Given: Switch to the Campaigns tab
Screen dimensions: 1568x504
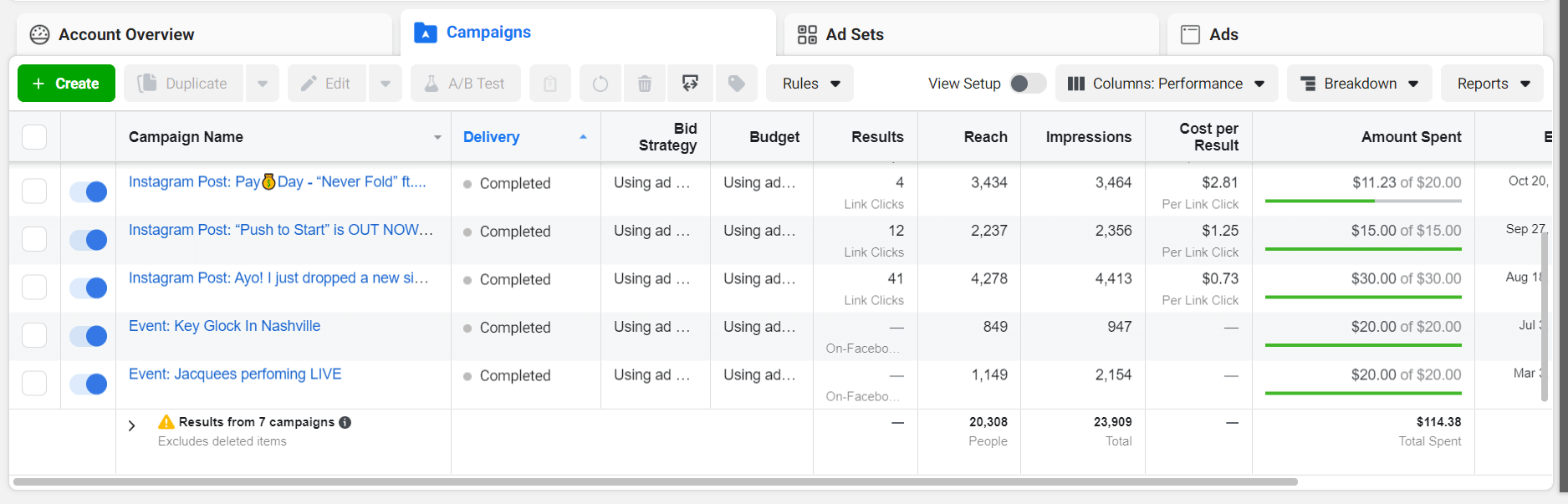Looking at the screenshot, I should point(588,33).
